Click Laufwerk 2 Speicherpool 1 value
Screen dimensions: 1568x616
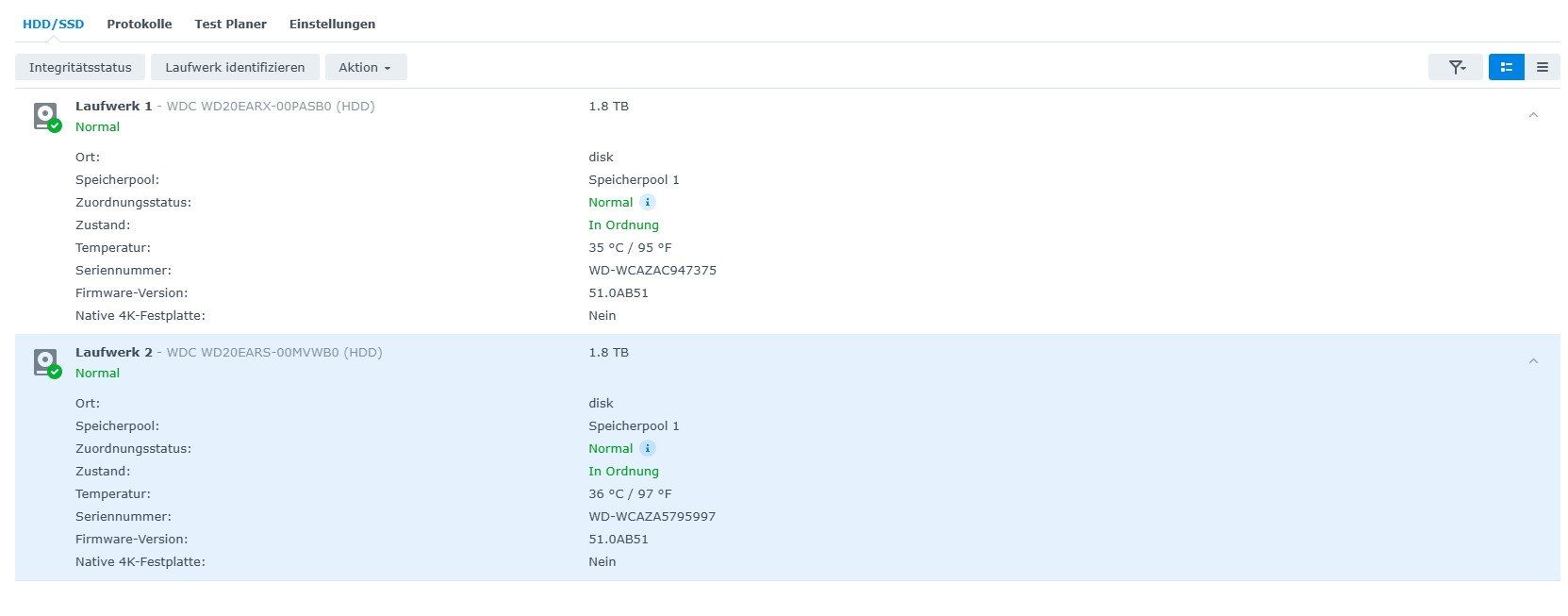point(634,425)
